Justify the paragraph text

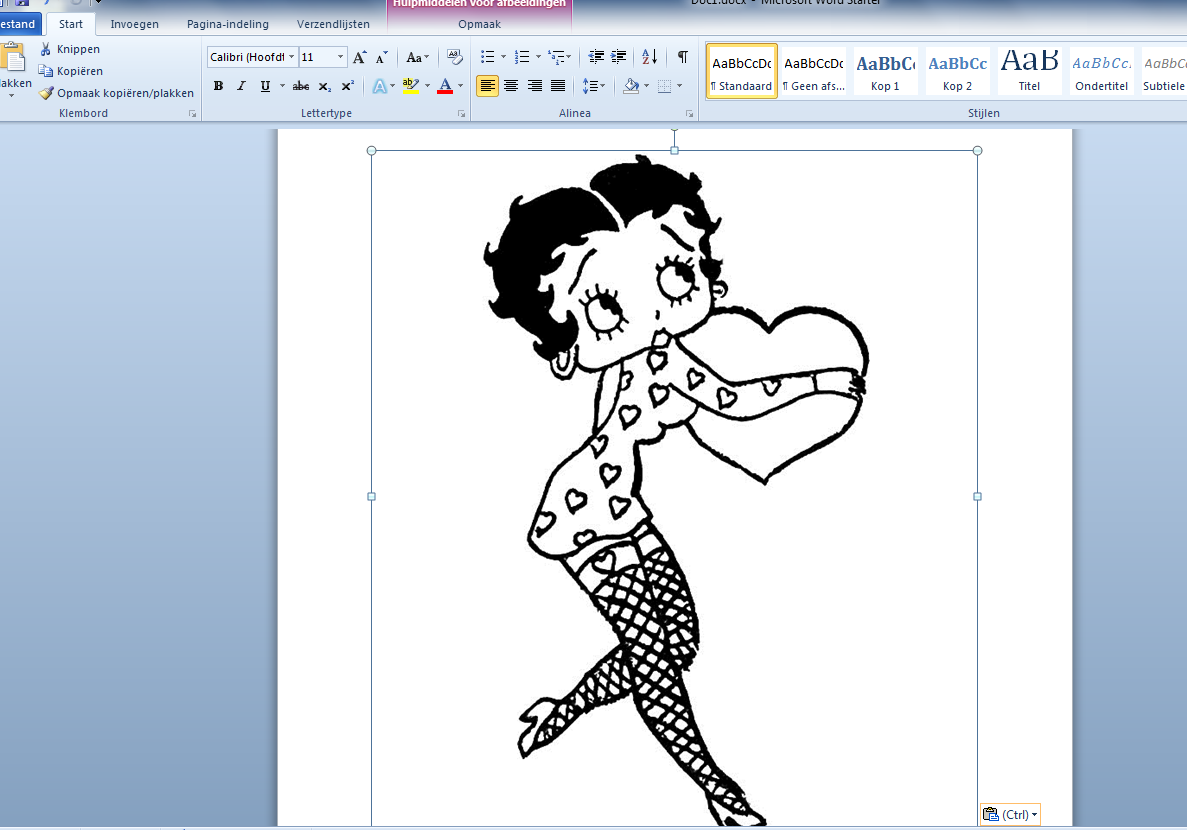click(558, 86)
